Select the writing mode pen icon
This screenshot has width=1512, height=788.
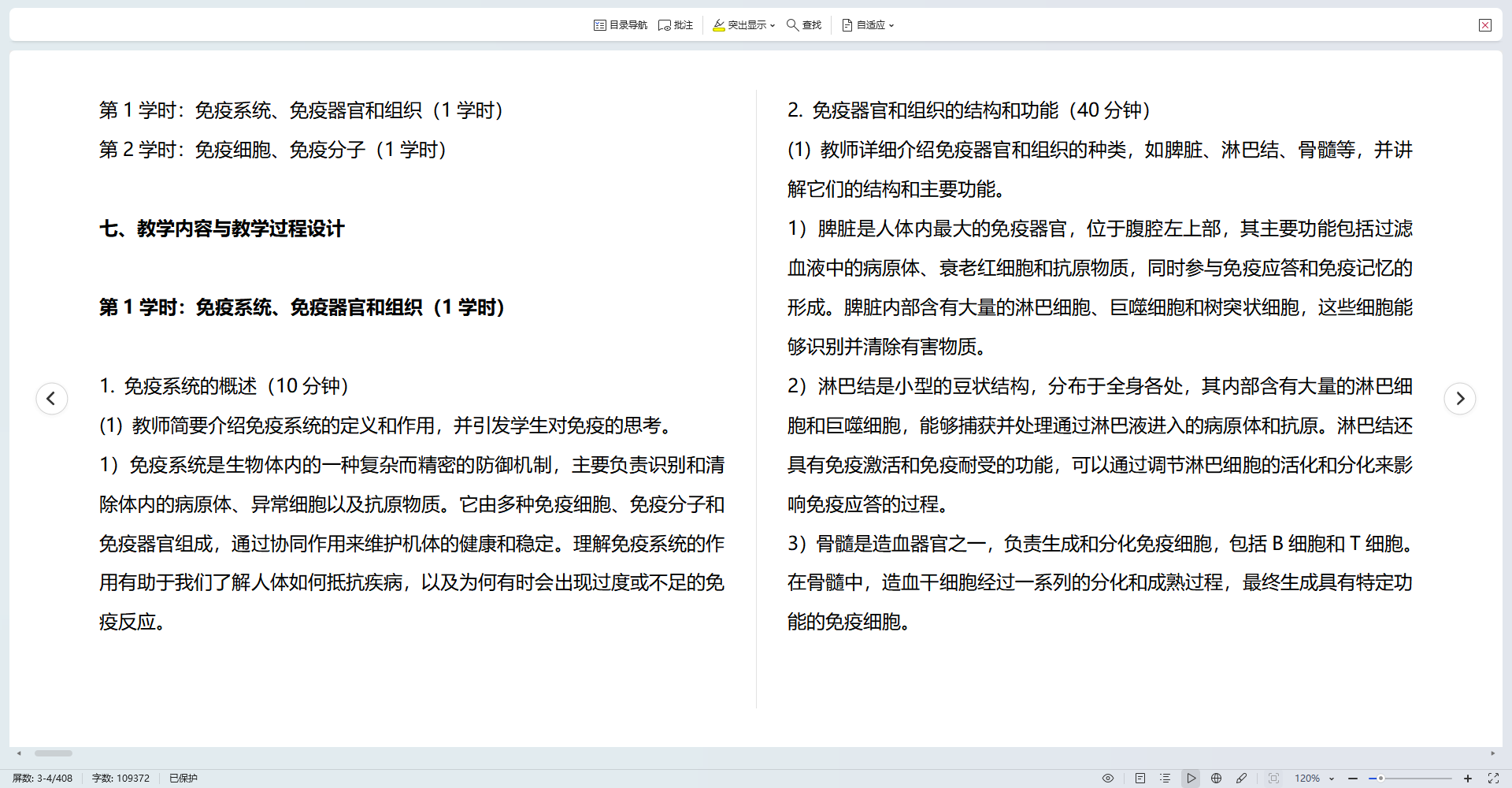click(x=1241, y=779)
